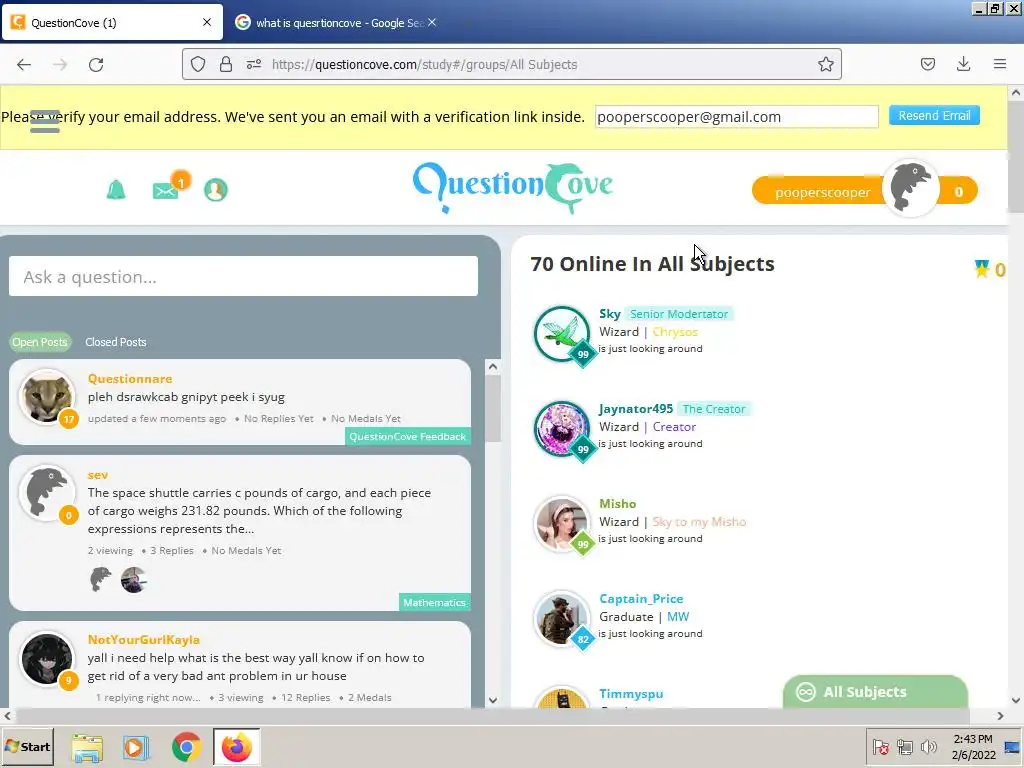Image resolution: width=1024 pixels, height=768 pixels.
Task: Open the space shuttle cargo question
Action: coord(259,511)
